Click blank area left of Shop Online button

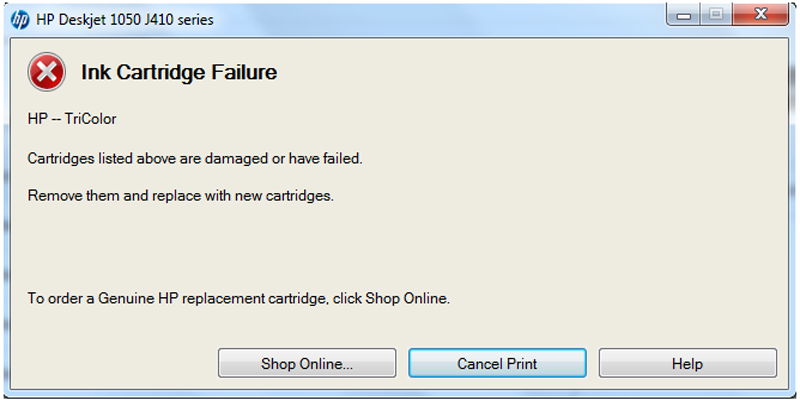110,364
